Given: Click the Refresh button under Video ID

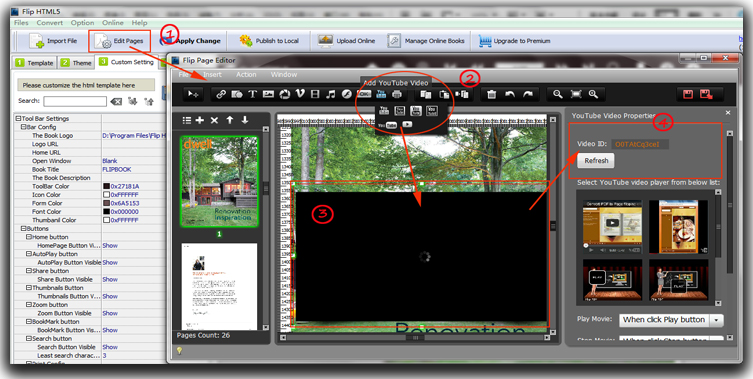Looking at the screenshot, I should [596, 161].
